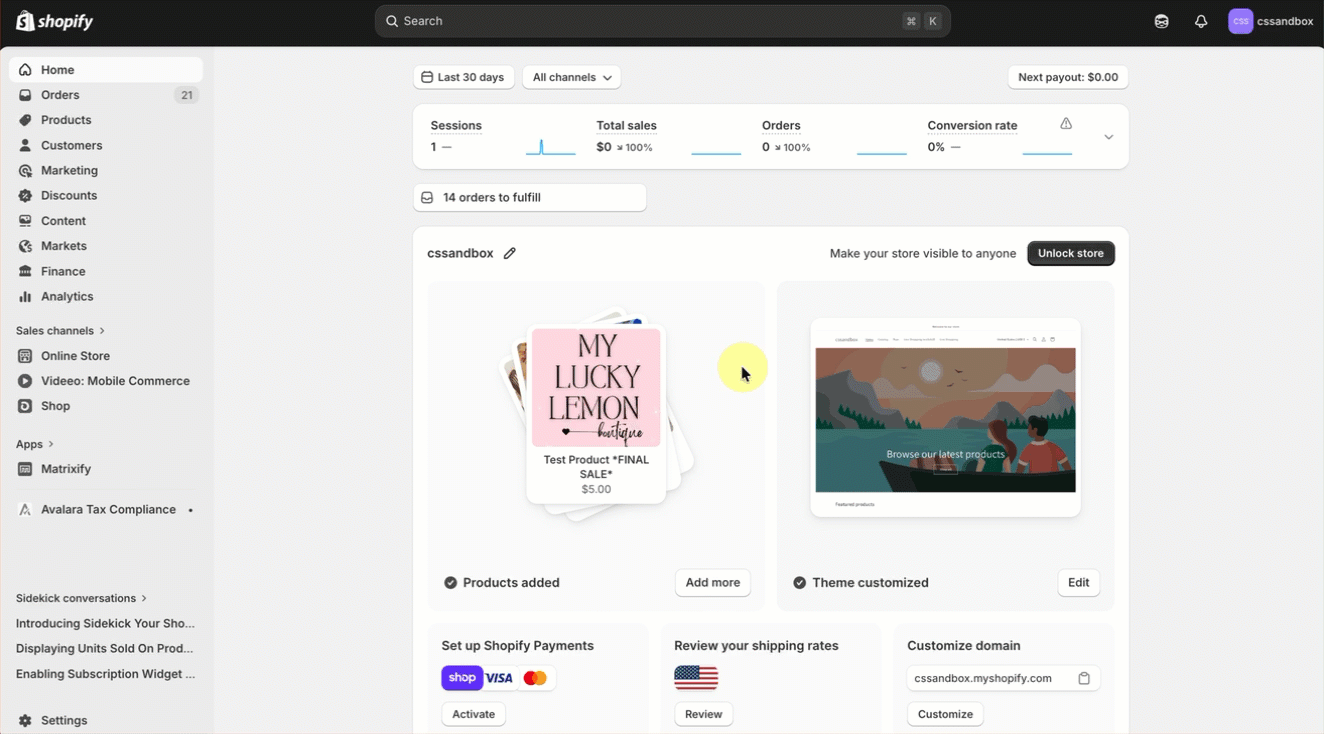This screenshot has width=1324, height=734.
Task: Copy the cssandbox.myshopify.com domain via clipboard icon
Action: click(x=1084, y=678)
